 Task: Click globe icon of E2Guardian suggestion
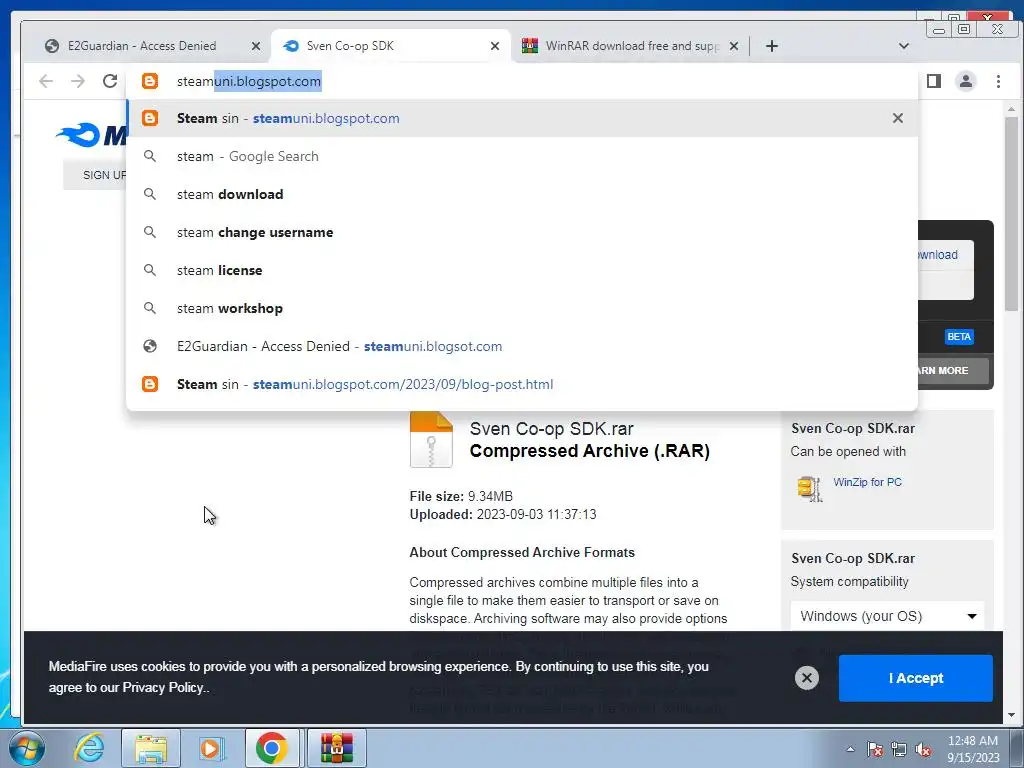(150, 346)
